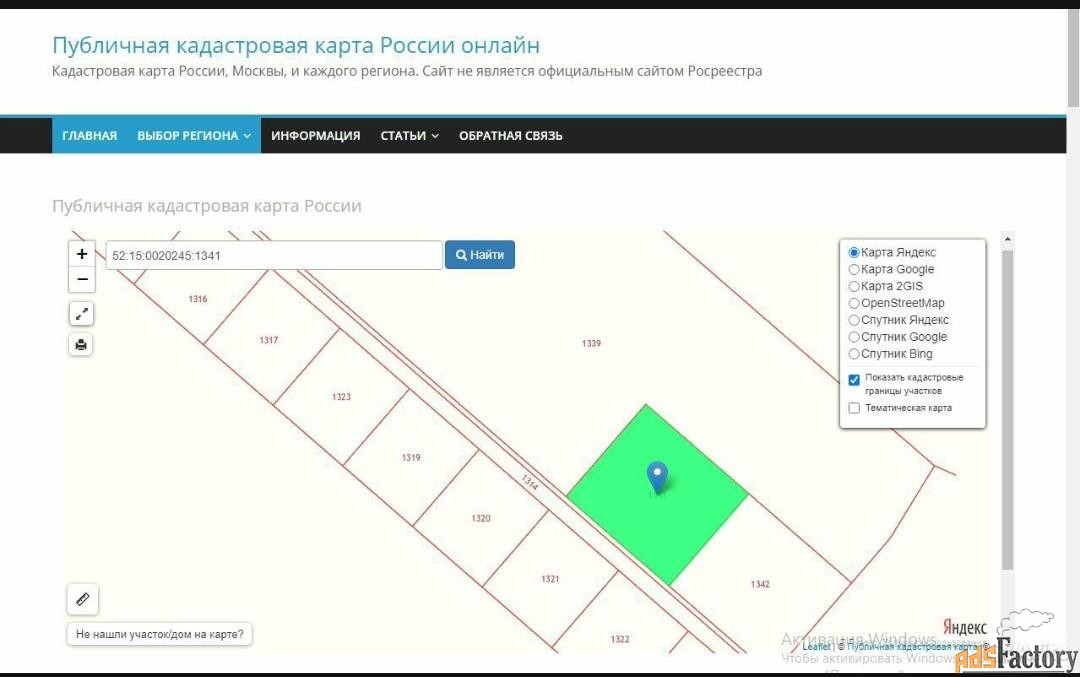Open the Главная menu item
This screenshot has height=677, width=1080.
[x=89, y=136]
